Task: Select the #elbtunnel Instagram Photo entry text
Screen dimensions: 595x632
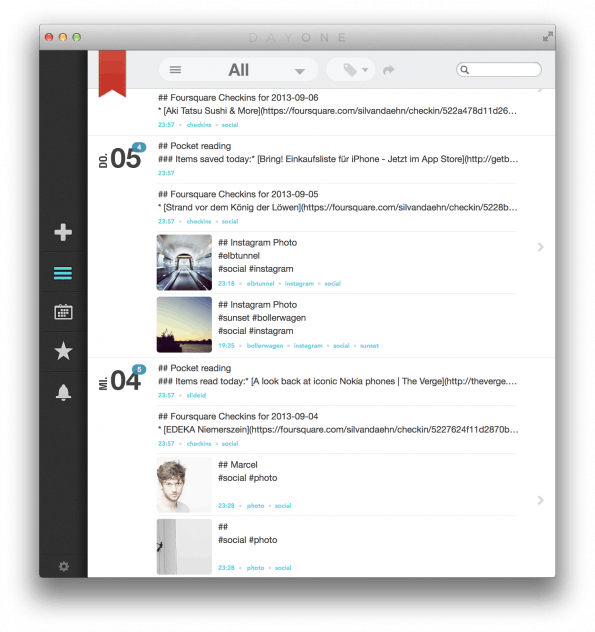Action: coord(258,256)
